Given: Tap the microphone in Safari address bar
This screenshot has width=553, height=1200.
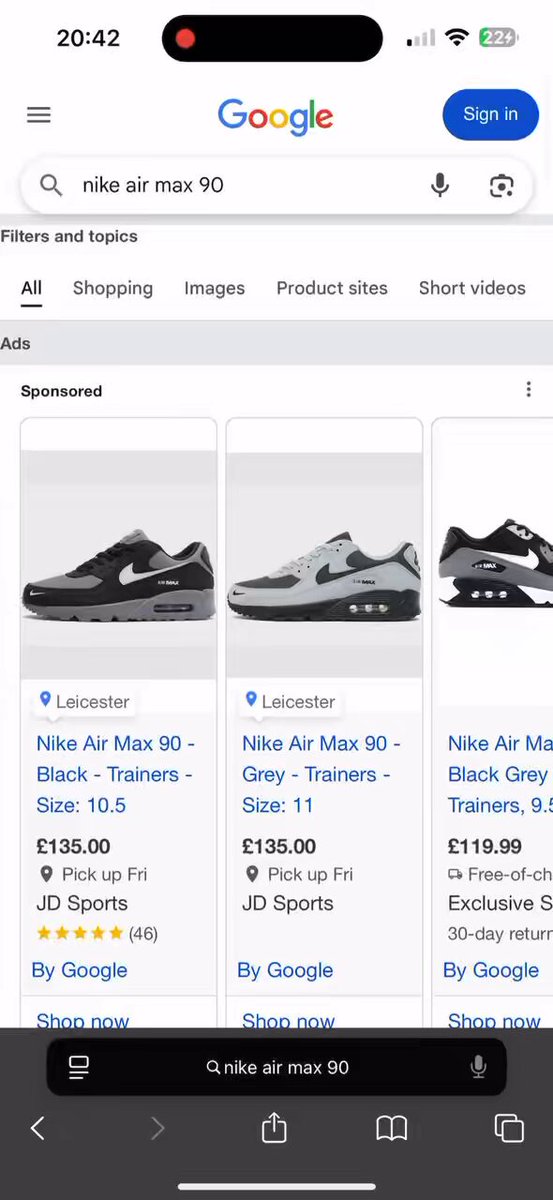Looking at the screenshot, I should pyautogui.click(x=478, y=1067).
